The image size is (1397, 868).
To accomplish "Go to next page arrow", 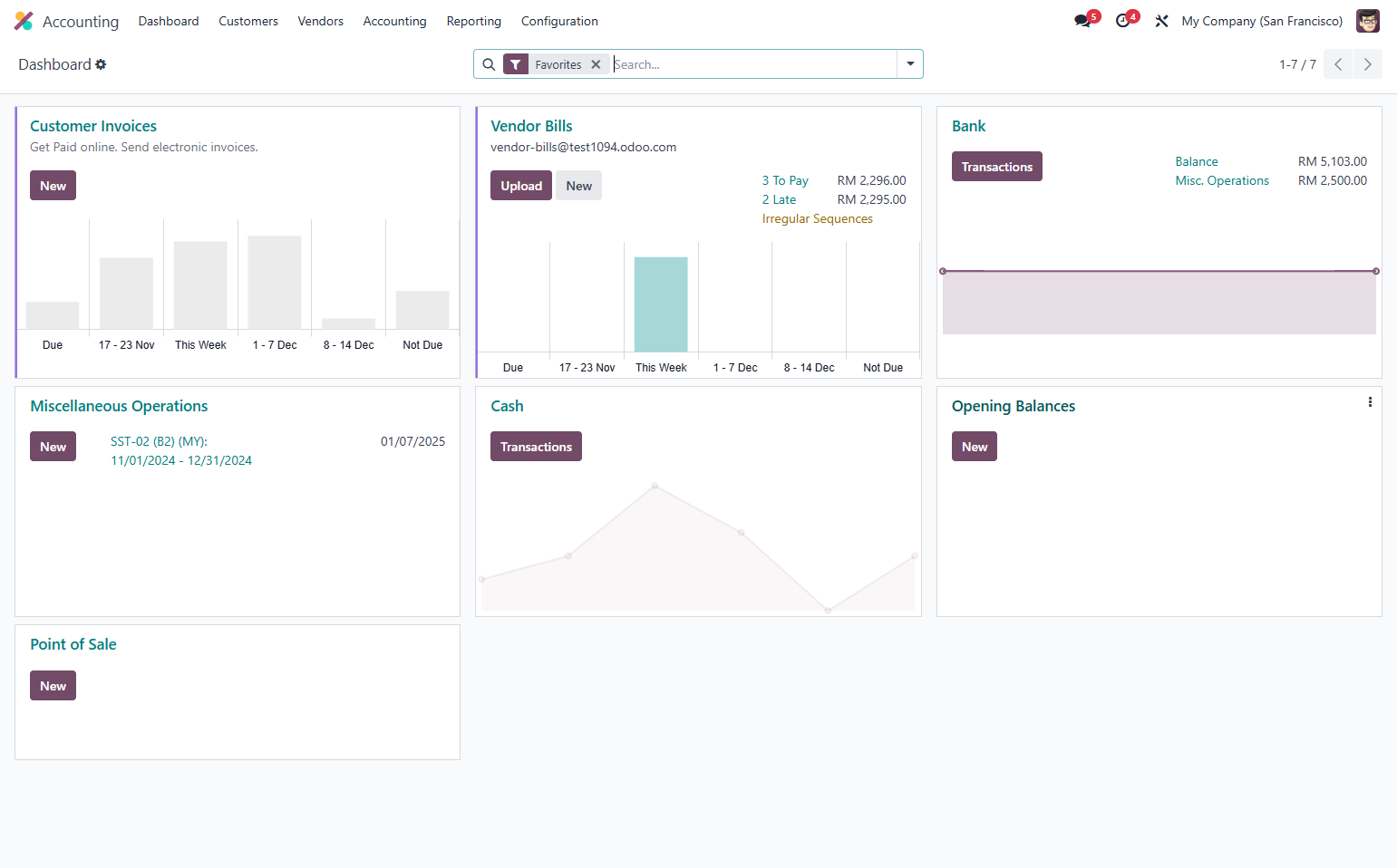I will [x=1368, y=64].
